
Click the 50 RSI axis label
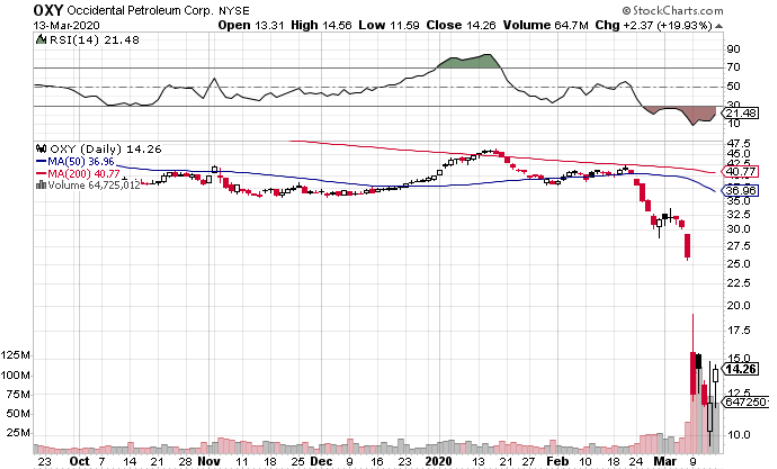pos(733,86)
